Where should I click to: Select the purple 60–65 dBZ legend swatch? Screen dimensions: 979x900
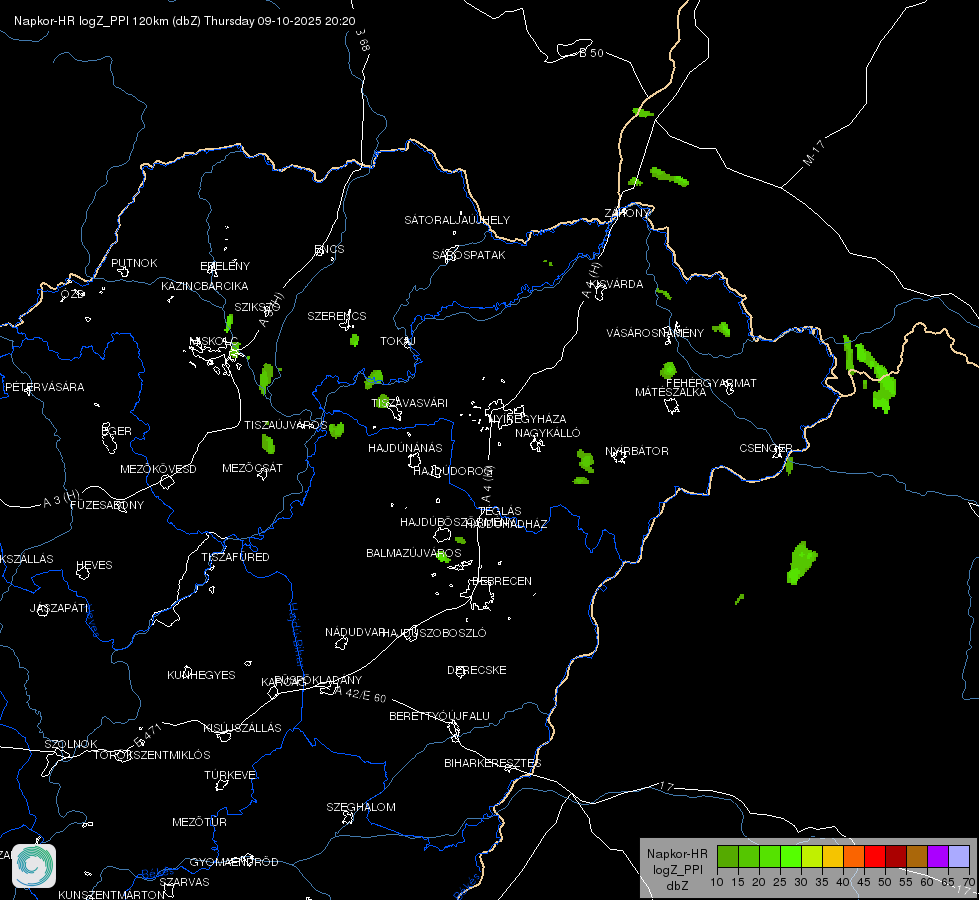(938, 857)
